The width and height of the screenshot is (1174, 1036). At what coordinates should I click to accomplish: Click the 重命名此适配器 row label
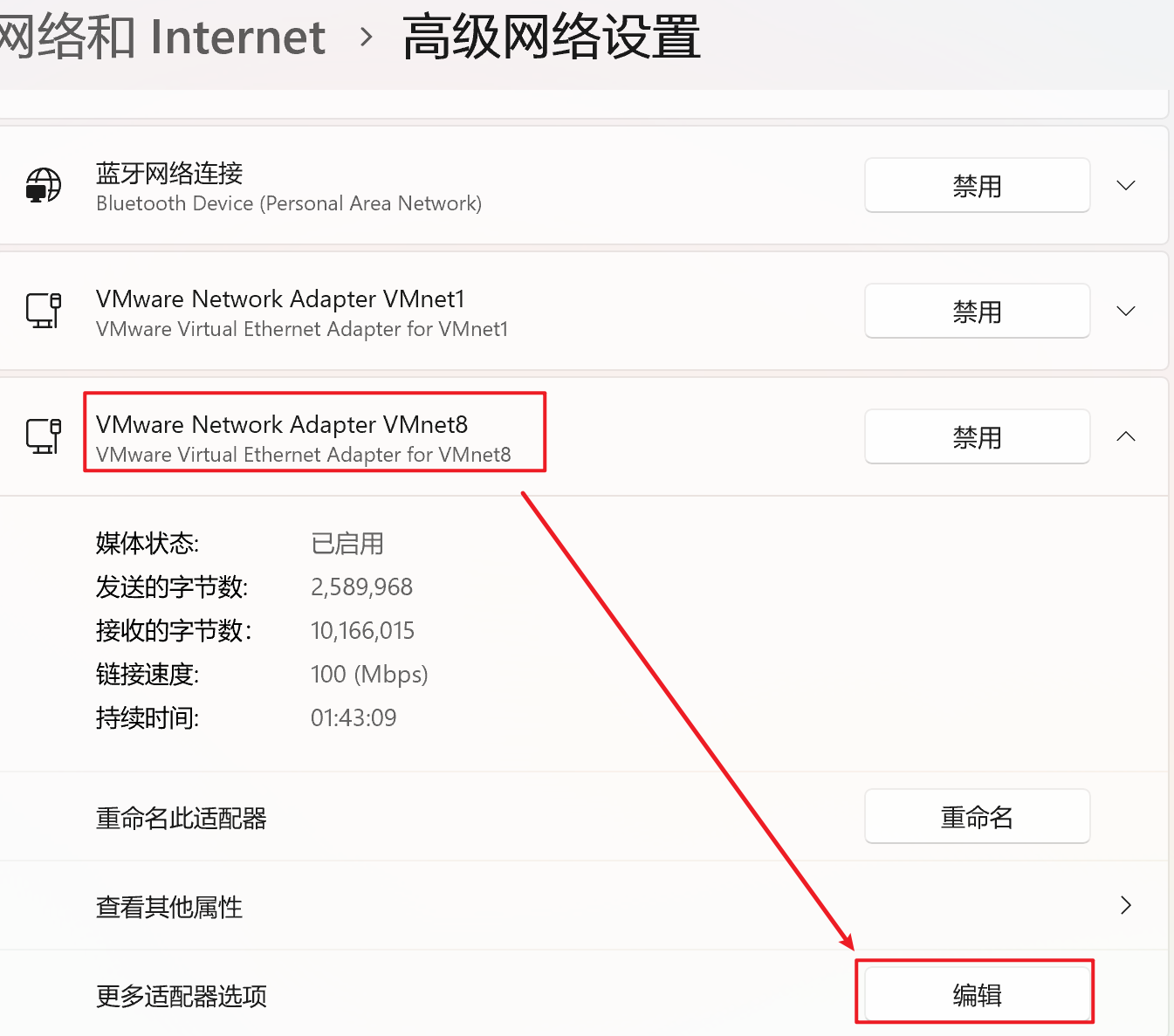pos(182,819)
